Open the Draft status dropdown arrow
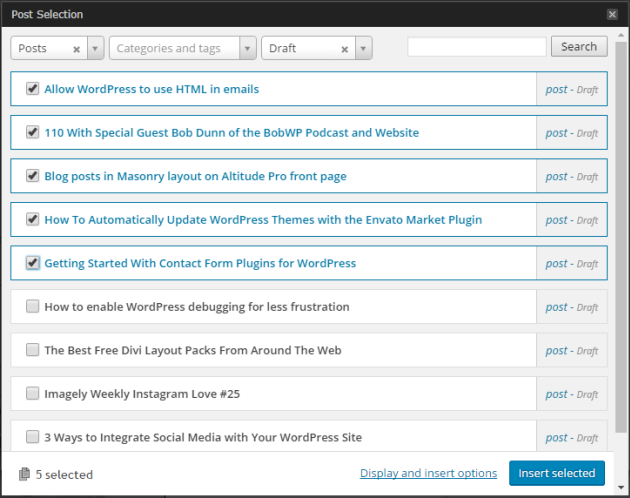Screen dimensions: 630x498 (363, 48)
